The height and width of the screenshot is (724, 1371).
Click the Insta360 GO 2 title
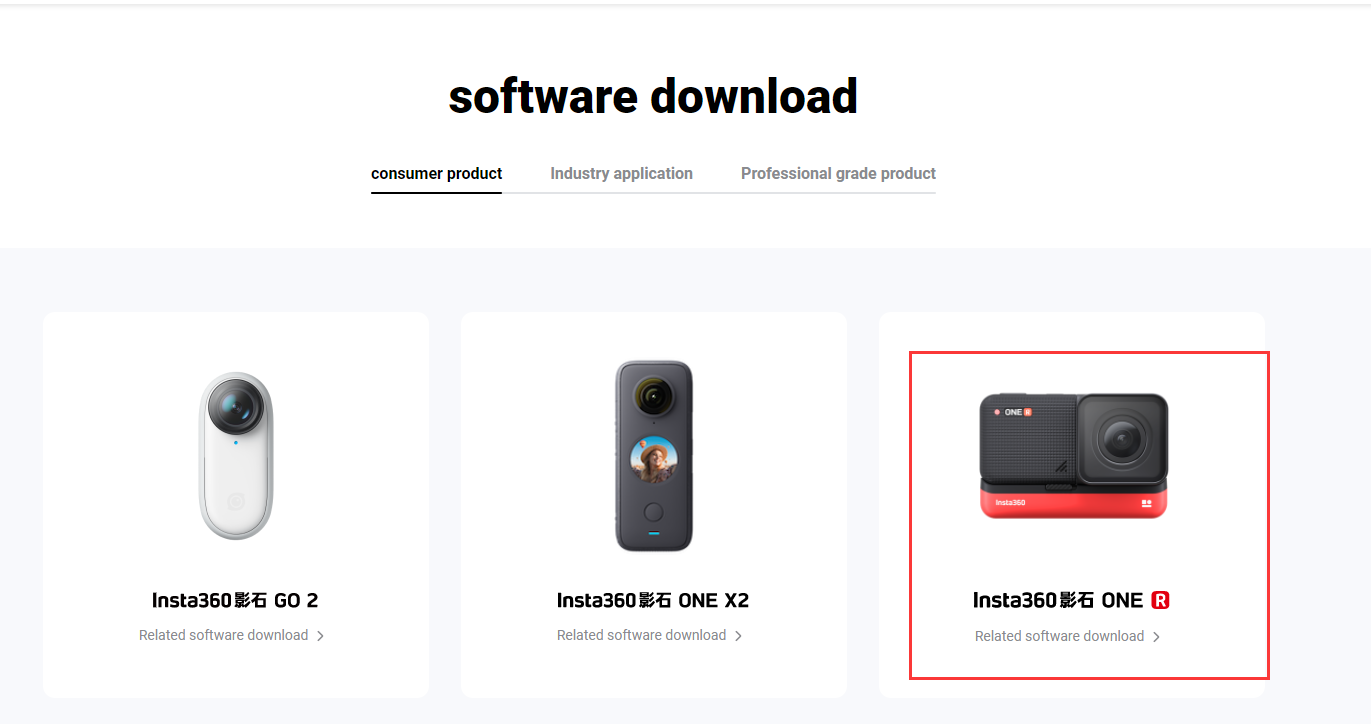point(235,600)
